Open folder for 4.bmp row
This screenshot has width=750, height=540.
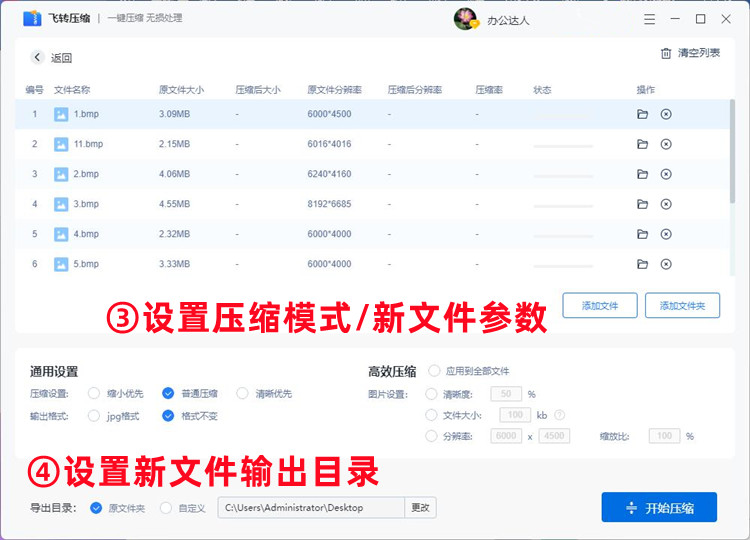642,234
